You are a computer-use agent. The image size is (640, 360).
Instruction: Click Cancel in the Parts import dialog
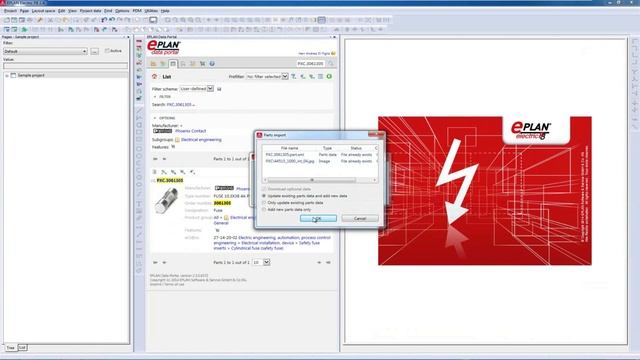coord(360,219)
